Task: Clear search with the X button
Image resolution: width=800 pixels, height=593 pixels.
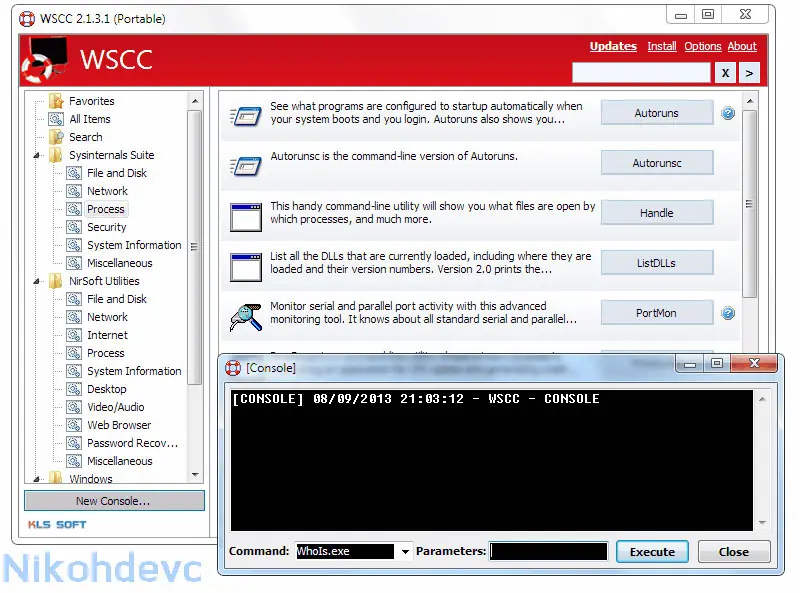Action: [x=725, y=73]
